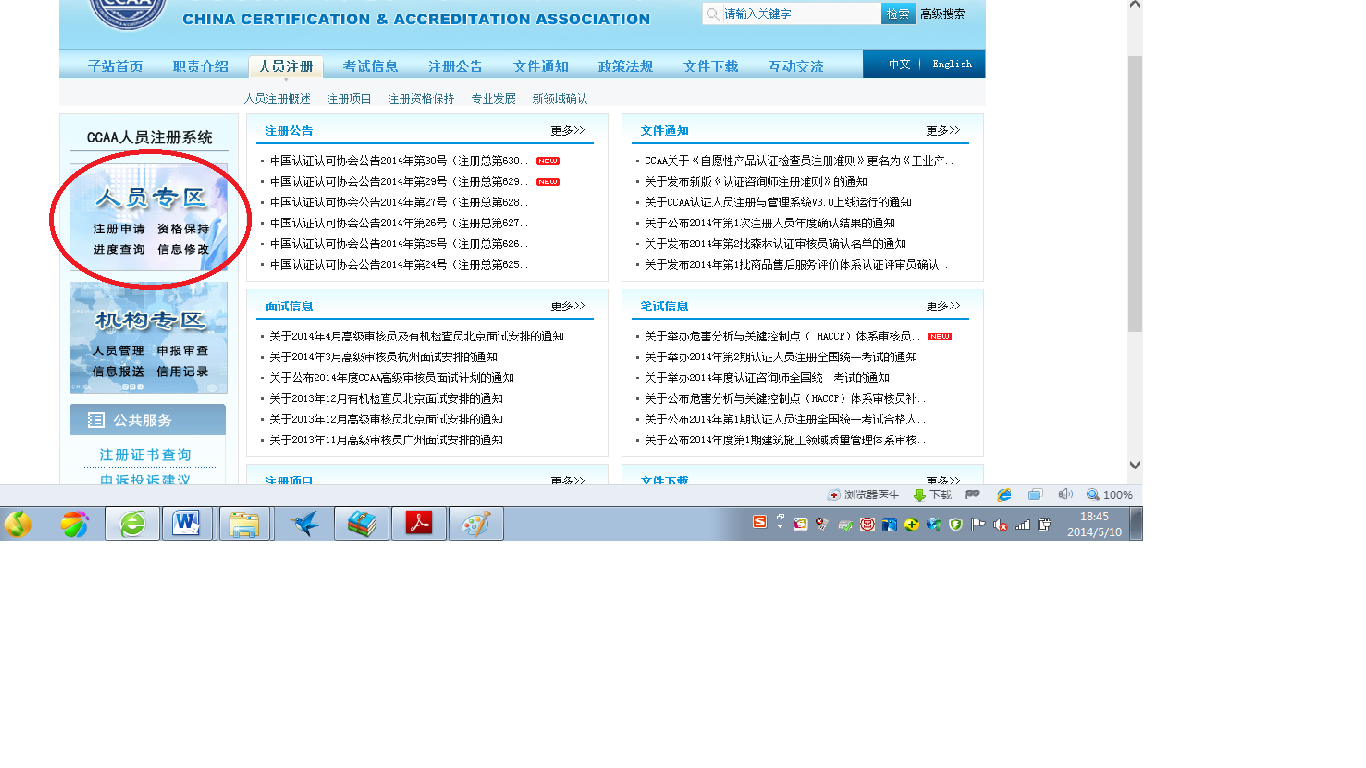Click the network signal tray icon
1366x768 pixels.
(x=1022, y=524)
